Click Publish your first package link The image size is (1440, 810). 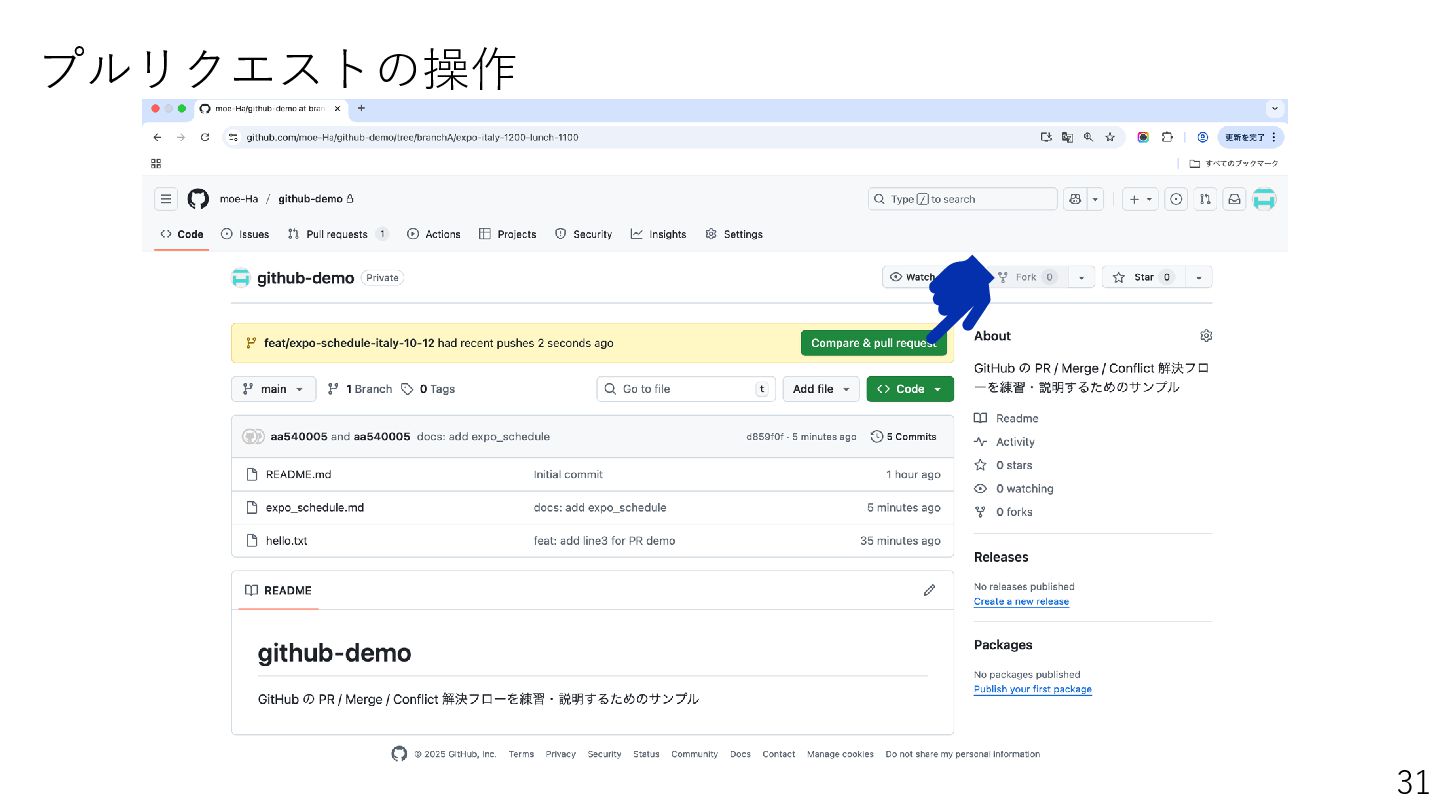coord(1033,689)
